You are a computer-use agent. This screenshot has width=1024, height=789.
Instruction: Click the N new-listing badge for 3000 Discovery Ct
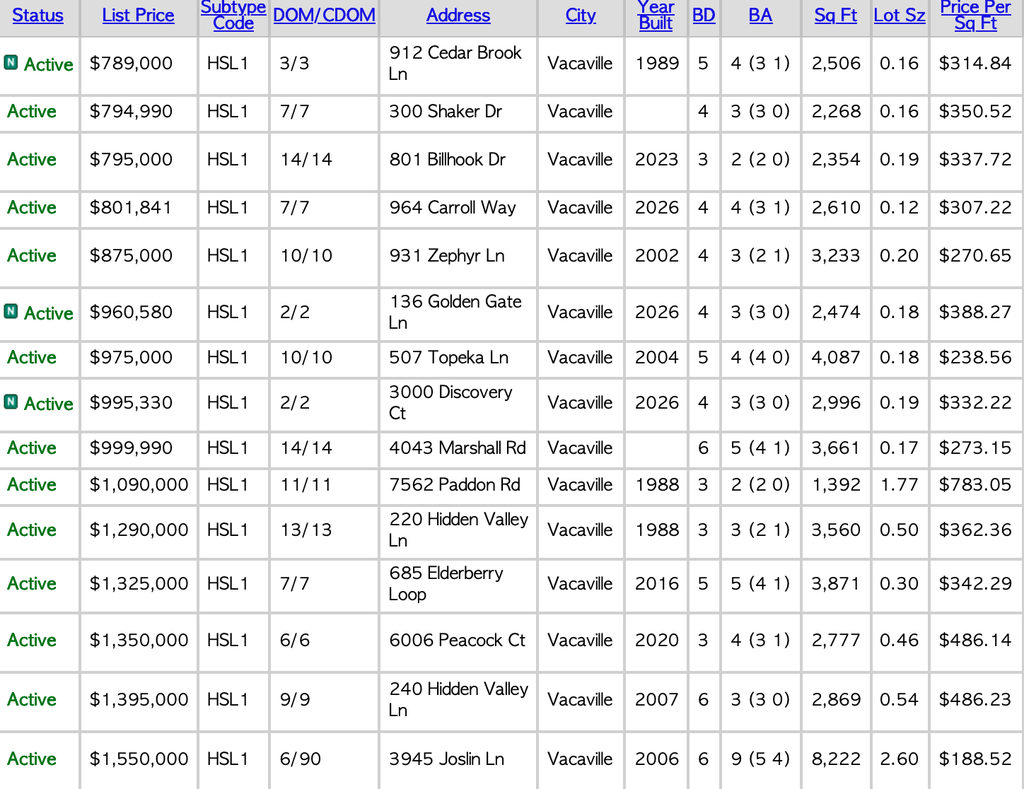pyautogui.click(x=13, y=403)
